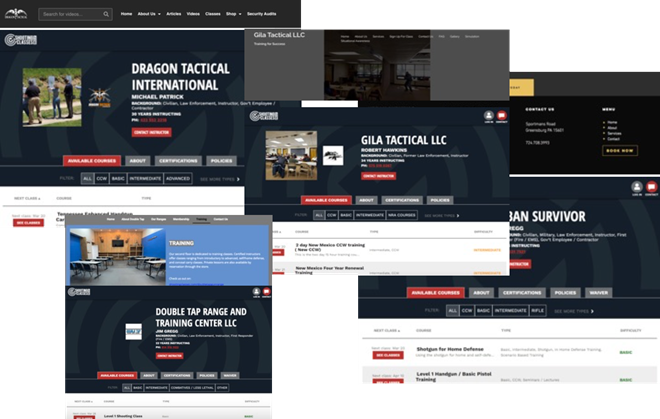Viewport: 660px width, 419px height.
Task: Expand See More Types on Gila Tactical page
Action: [x=442, y=216]
